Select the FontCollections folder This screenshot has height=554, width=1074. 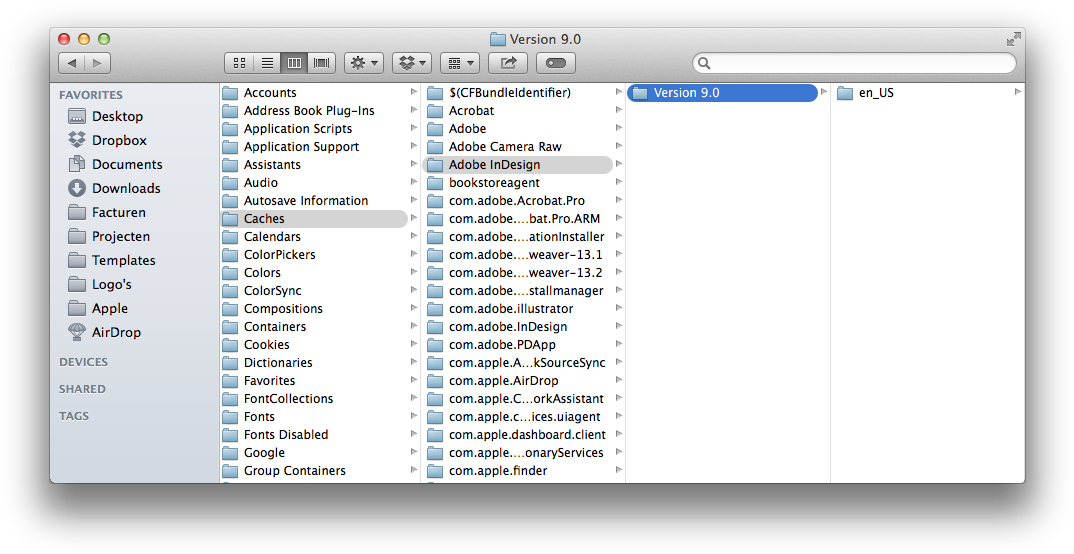[x=320, y=399]
